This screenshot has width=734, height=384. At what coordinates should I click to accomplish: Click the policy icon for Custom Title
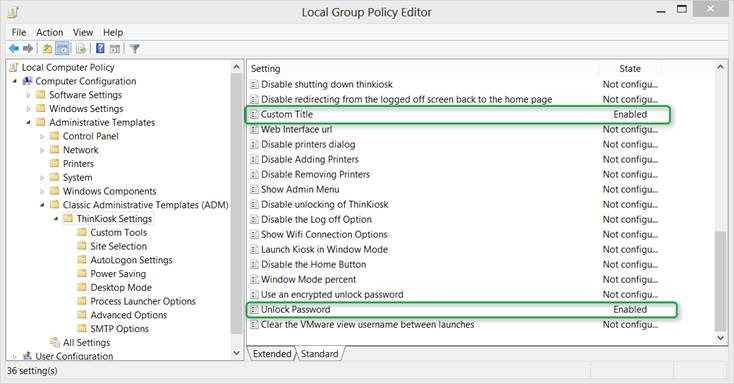[x=254, y=114]
